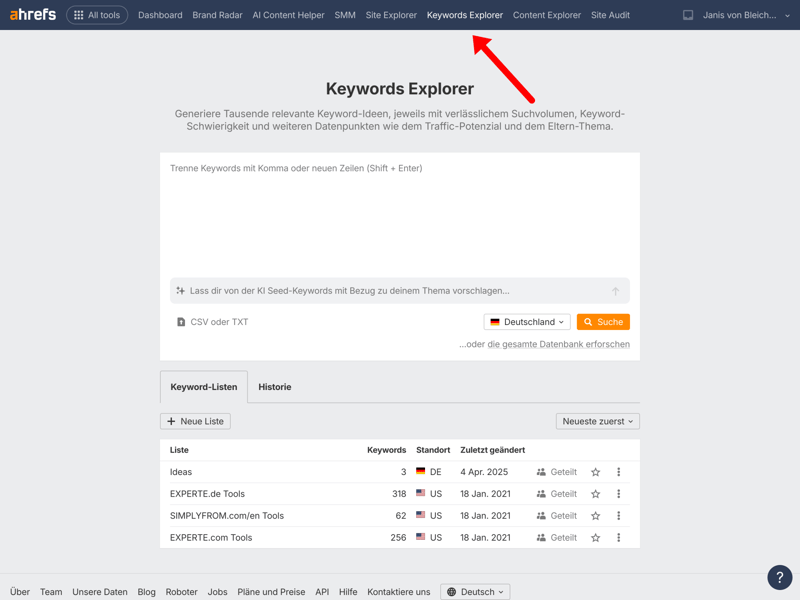Open the Deutschland country dropdown
Viewport: 800px width, 600px height.
[x=527, y=322]
